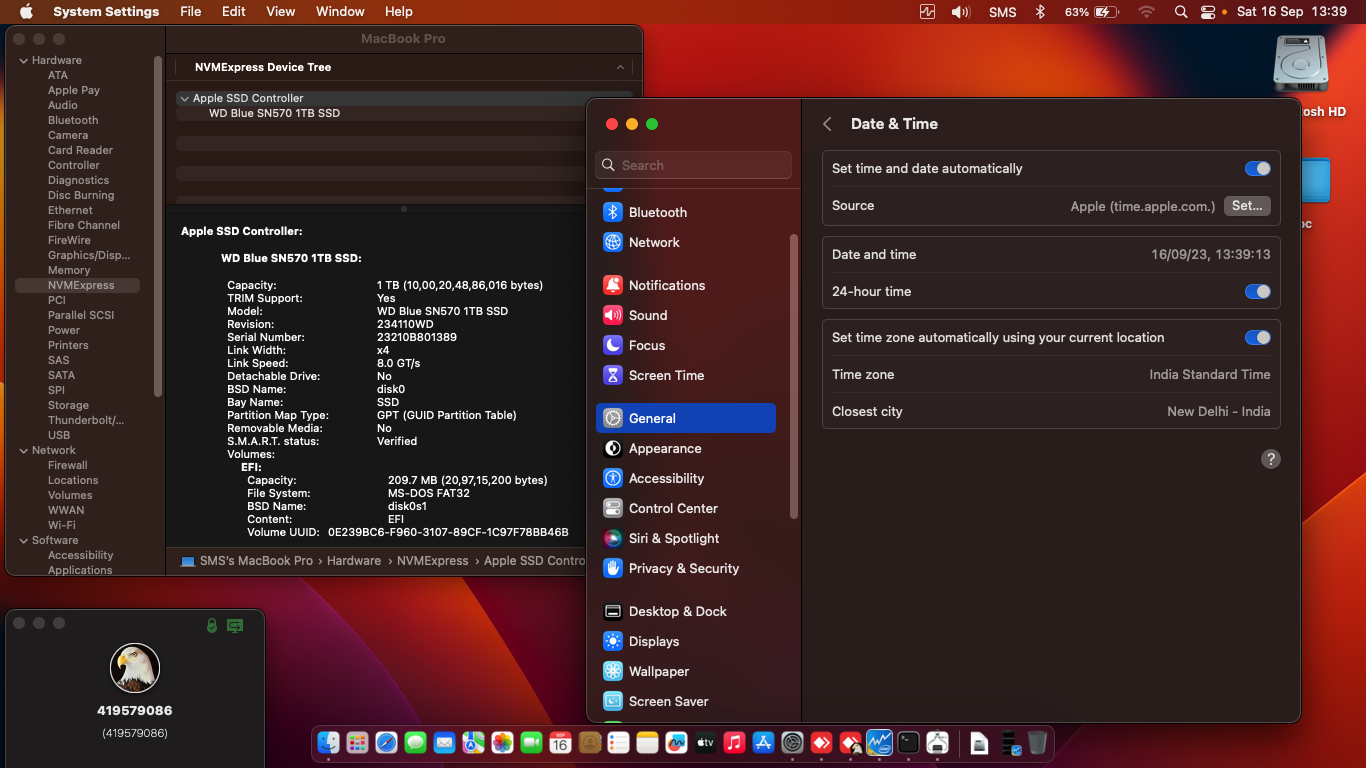Open Launchpad from the Dock
The width and height of the screenshot is (1366, 768).
357,742
